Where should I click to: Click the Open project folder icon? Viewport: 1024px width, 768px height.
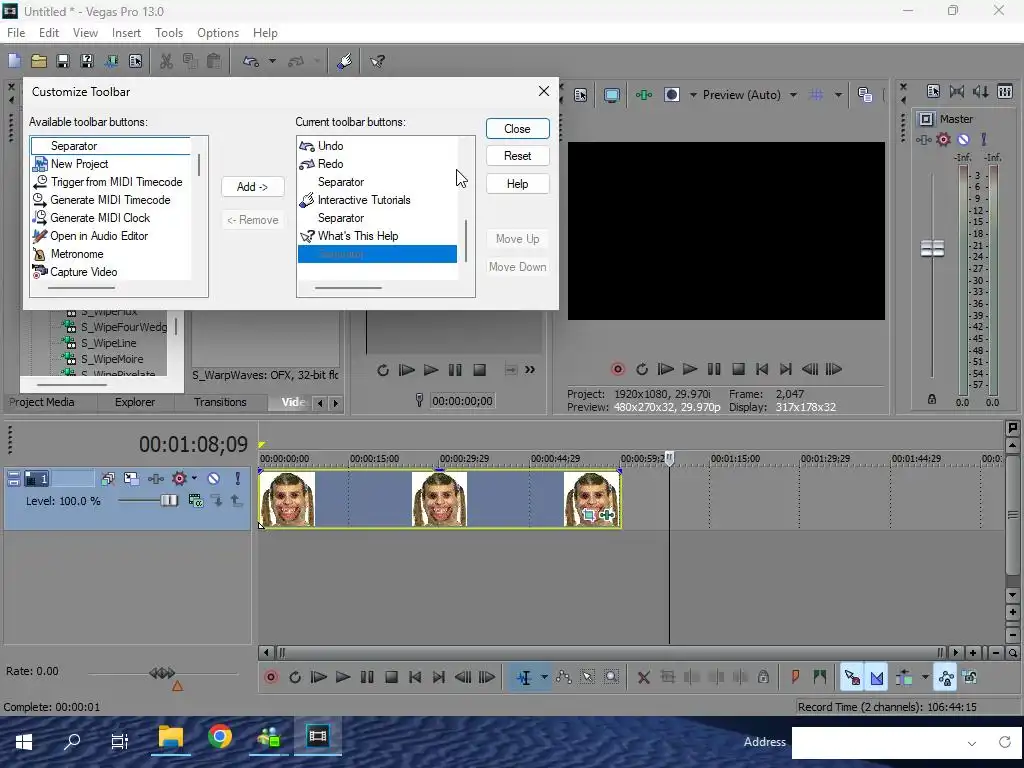coord(39,61)
